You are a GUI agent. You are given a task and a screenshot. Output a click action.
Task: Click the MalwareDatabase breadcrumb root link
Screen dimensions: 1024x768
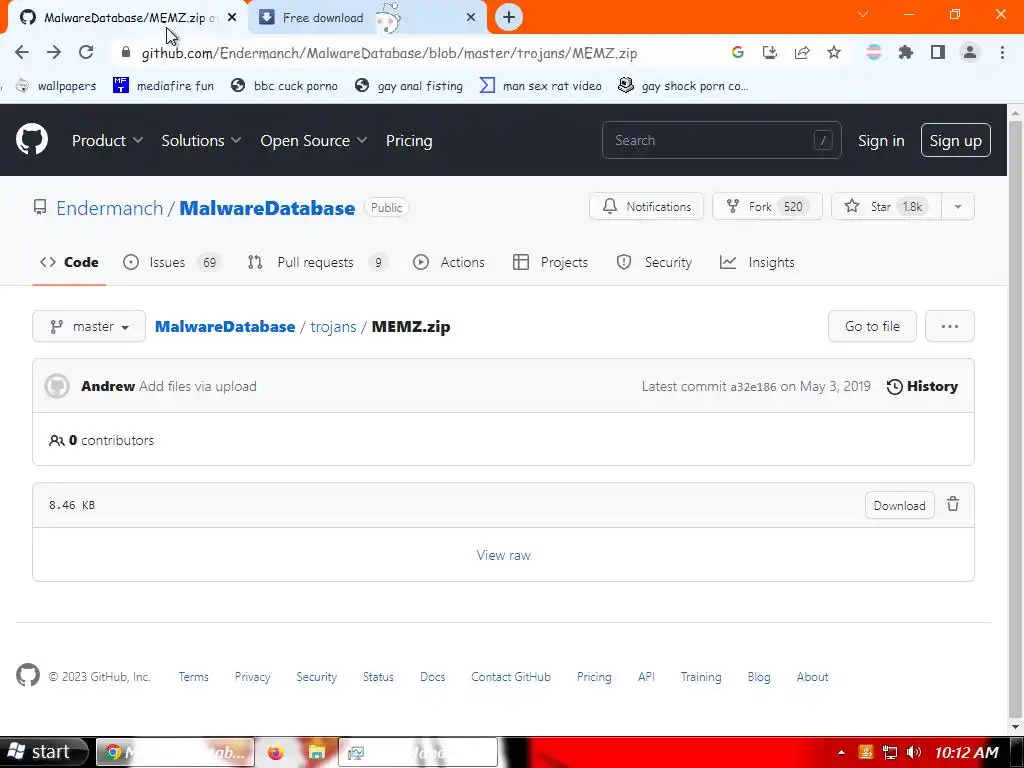point(225,327)
